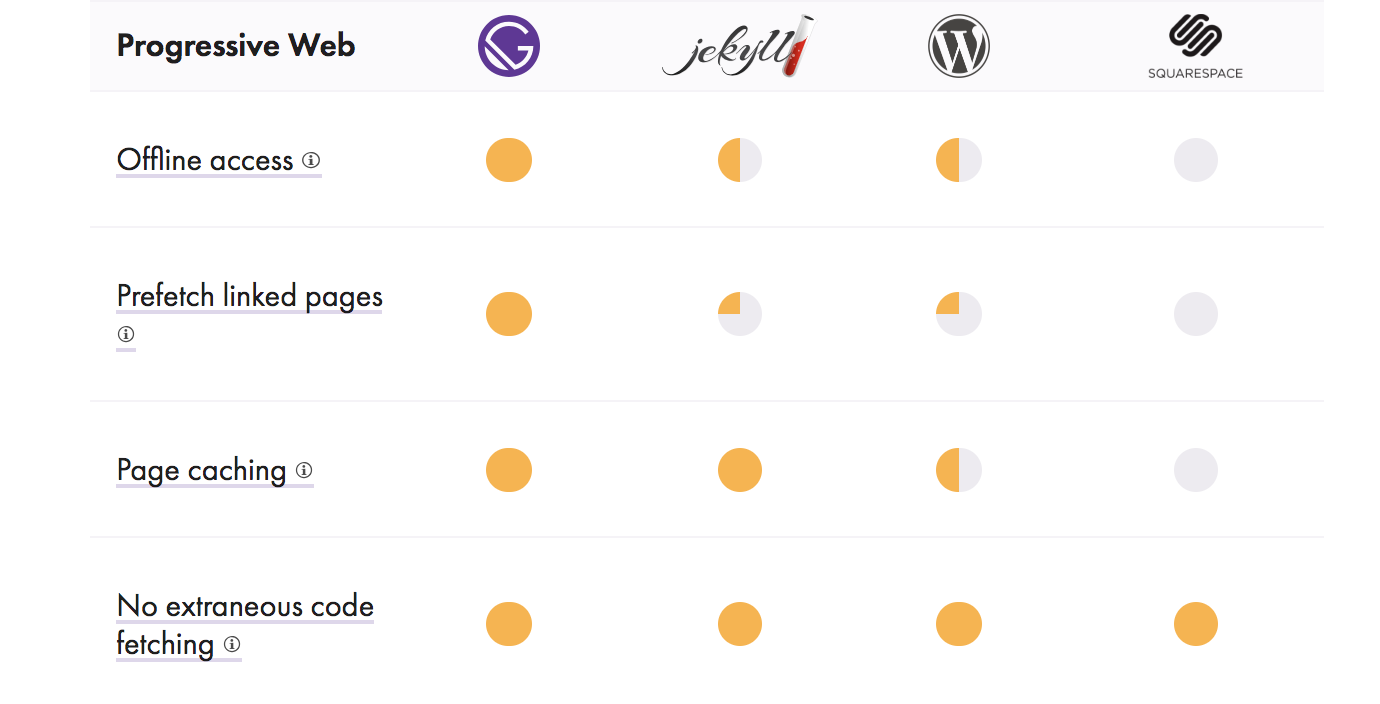Open info icon under Prefetch linked pages
1380x704 pixels.
pos(125,334)
